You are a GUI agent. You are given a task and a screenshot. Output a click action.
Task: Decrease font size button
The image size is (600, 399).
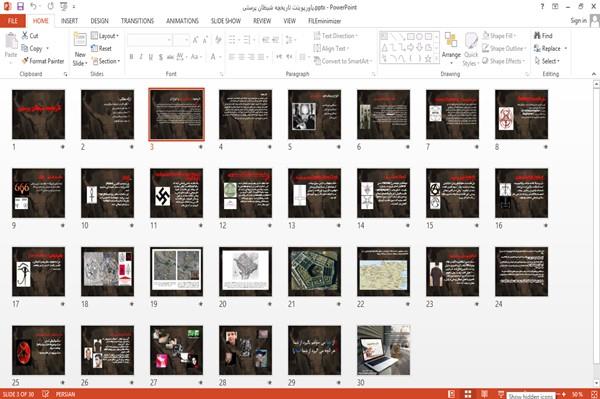(x=205, y=40)
